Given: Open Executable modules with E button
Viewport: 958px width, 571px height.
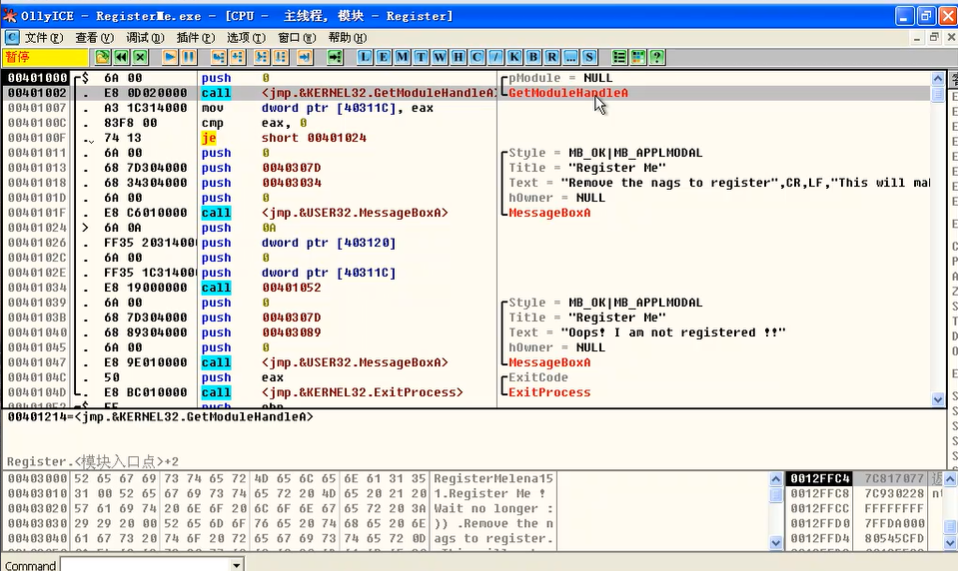Looking at the screenshot, I should tap(384, 57).
